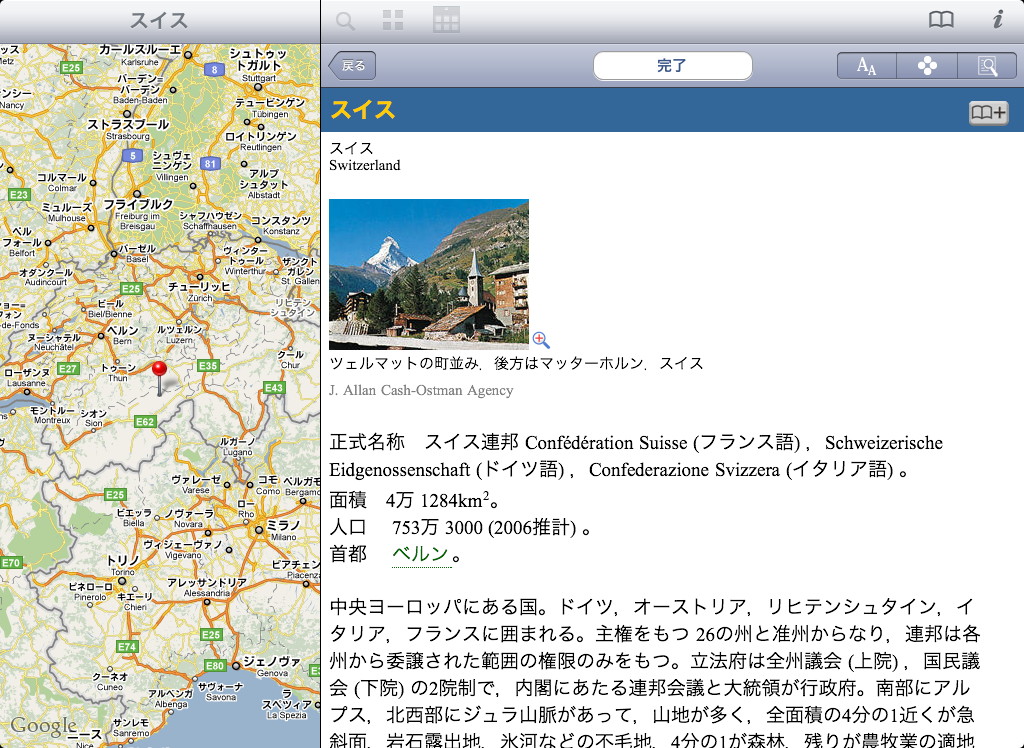The width and height of the screenshot is (1024, 748).
Task: Click the Google logo on map
Action: [43, 726]
